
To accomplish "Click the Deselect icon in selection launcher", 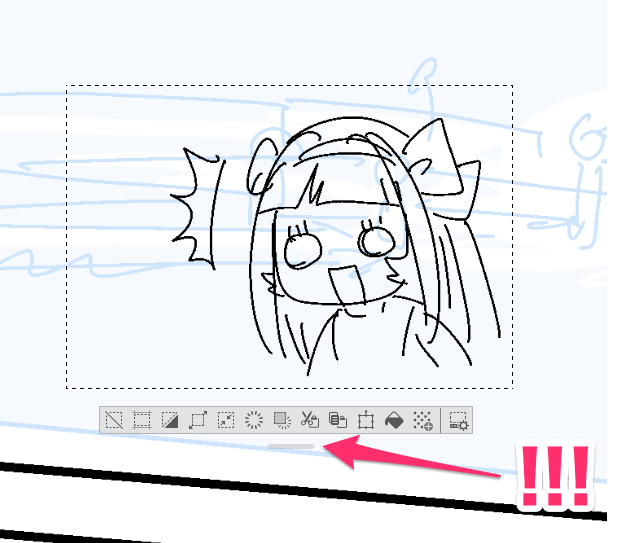I will point(114,420).
